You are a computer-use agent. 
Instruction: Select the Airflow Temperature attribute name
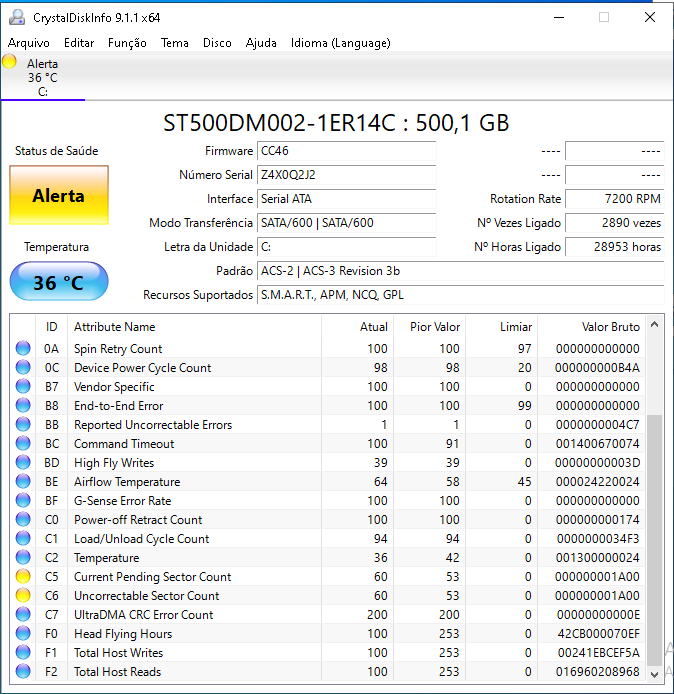127,482
